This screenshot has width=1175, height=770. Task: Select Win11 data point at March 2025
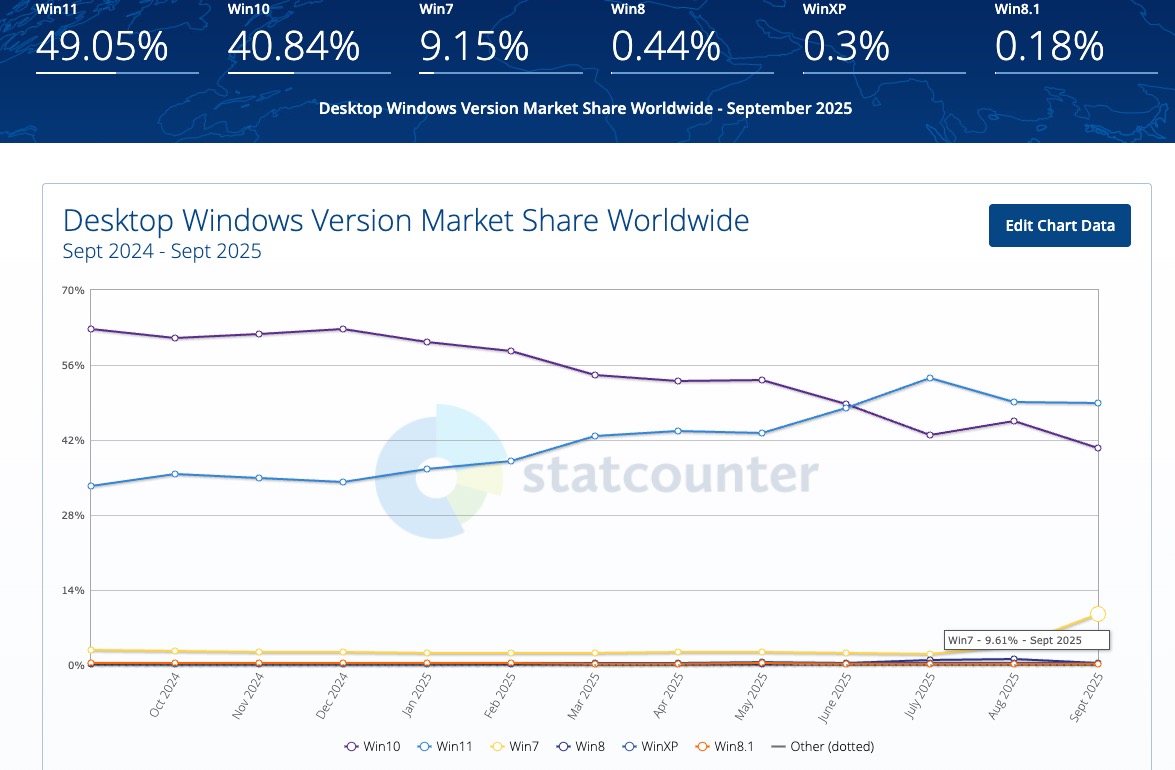tap(595, 436)
